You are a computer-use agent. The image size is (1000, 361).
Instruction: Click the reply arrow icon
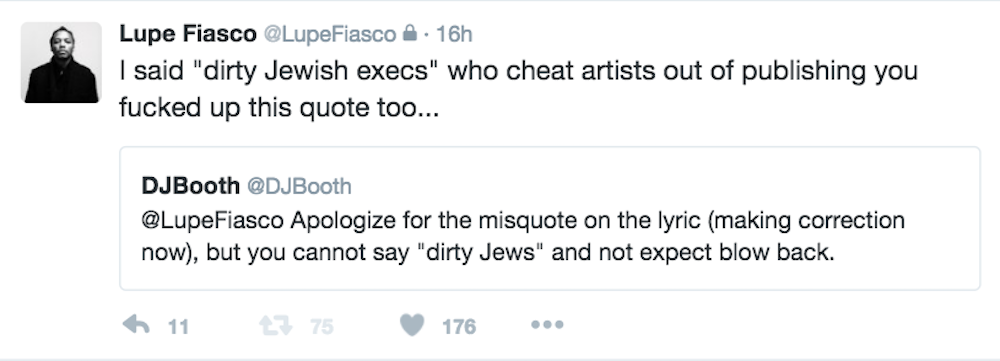[136, 326]
